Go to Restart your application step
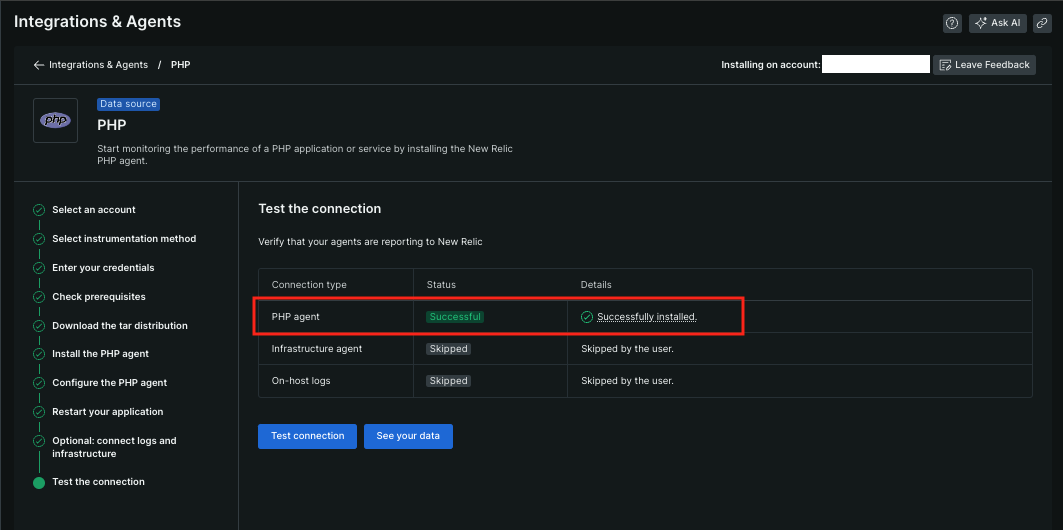Viewport: 1063px width, 530px height. point(108,412)
